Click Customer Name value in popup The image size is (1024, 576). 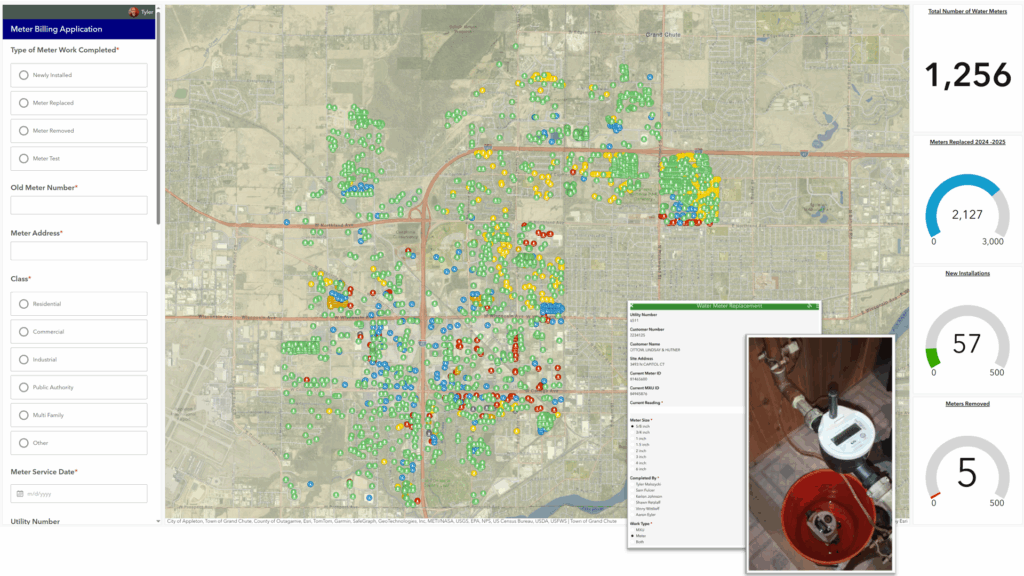tap(655, 350)
